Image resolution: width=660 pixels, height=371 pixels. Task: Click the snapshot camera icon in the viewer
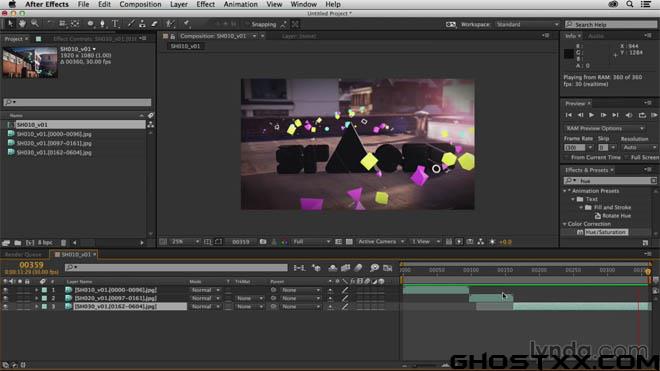(x=263, y=242)
